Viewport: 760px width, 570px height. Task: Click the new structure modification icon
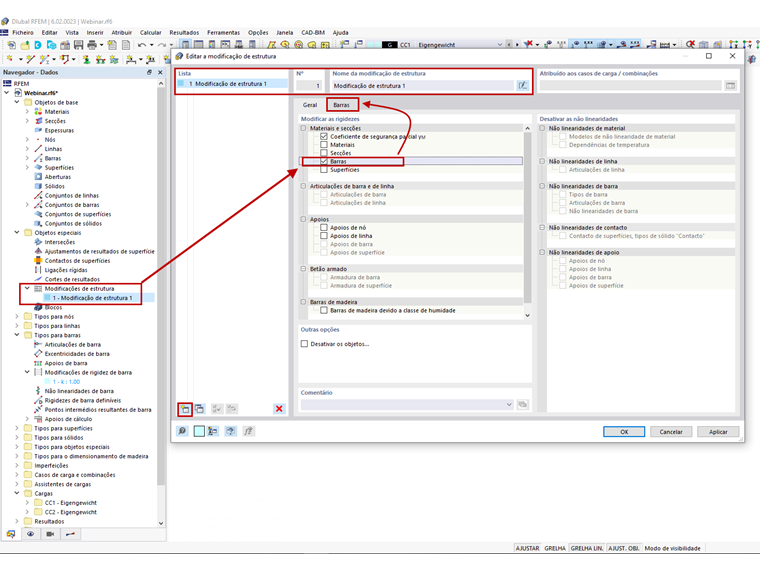pyautogui.click(x=185, y=409)
